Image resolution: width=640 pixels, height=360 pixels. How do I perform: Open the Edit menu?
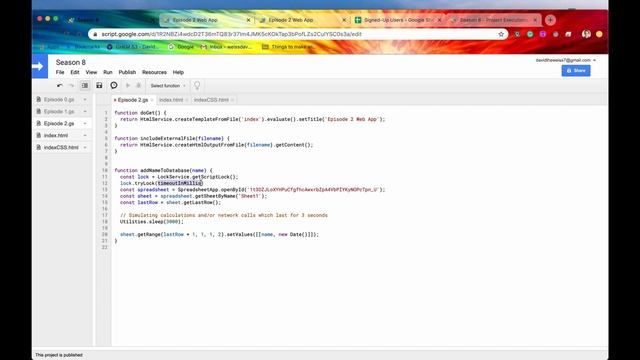(75, 72)
